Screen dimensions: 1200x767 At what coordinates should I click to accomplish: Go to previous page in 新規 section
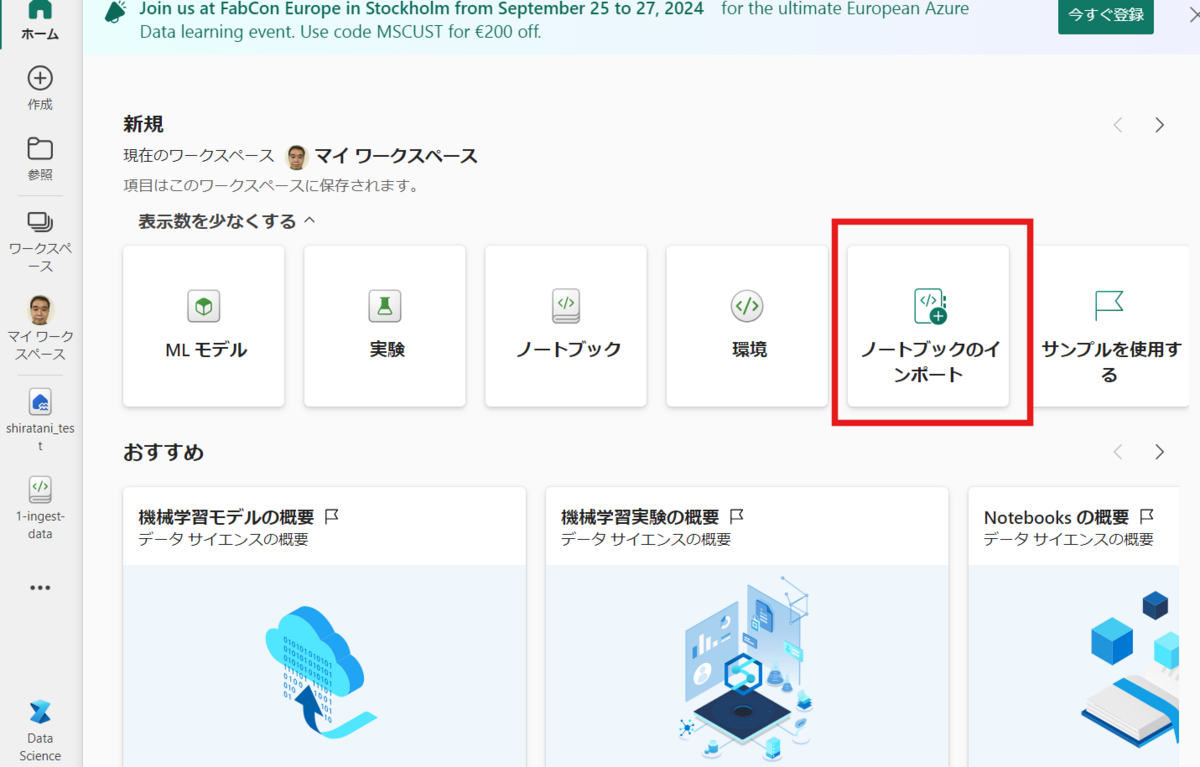1118,125
